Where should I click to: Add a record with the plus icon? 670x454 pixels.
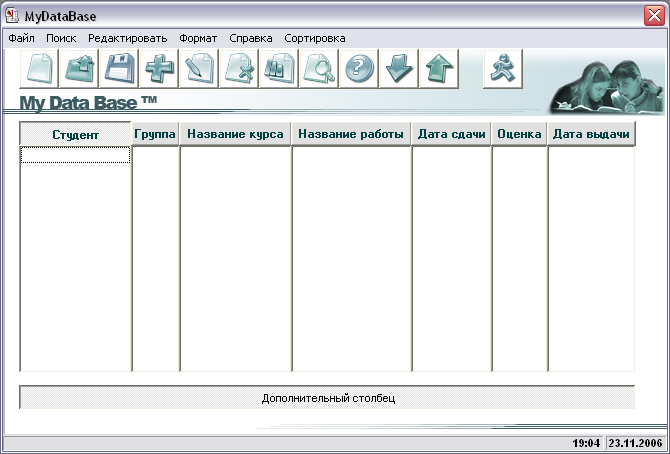pyautogui.click(x=159, y=69)
